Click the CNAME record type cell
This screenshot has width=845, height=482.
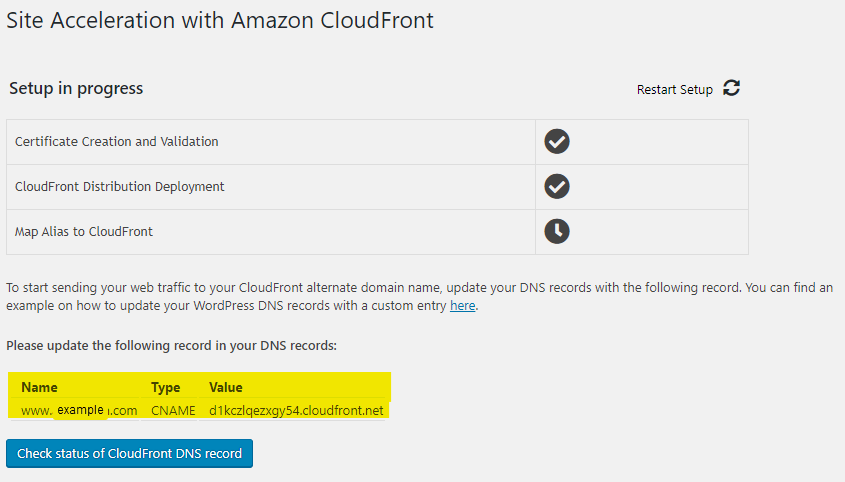(173, 410)
